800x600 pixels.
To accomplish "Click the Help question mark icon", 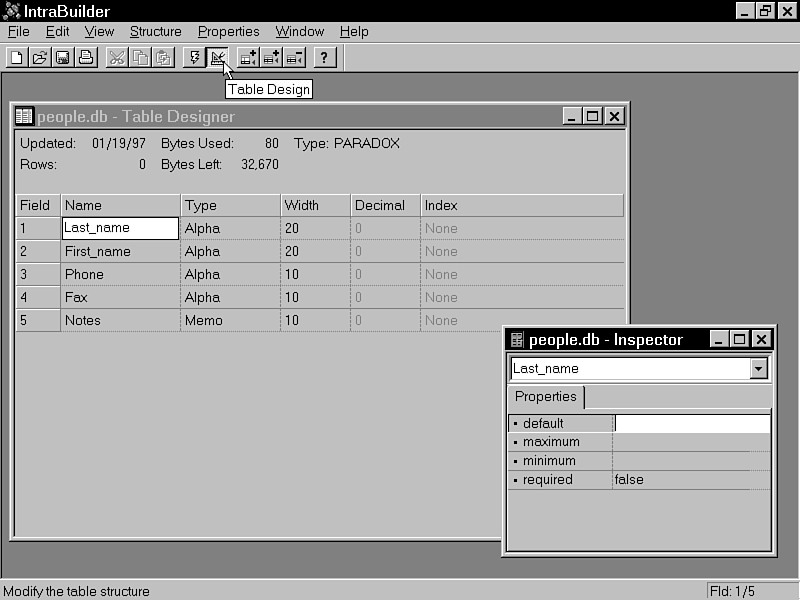I will [x=324, y=58].
